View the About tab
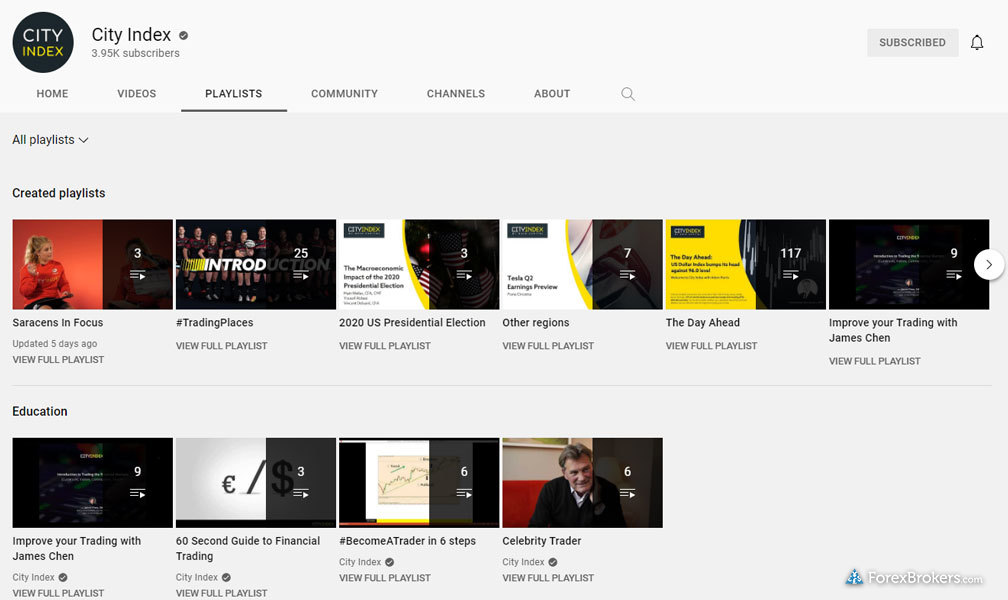 pyautogui.click(x=552, y=94)
